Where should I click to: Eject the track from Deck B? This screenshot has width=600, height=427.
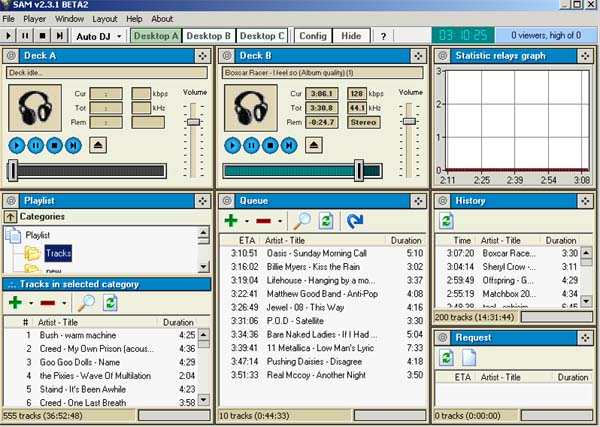[x=314, y=145]
